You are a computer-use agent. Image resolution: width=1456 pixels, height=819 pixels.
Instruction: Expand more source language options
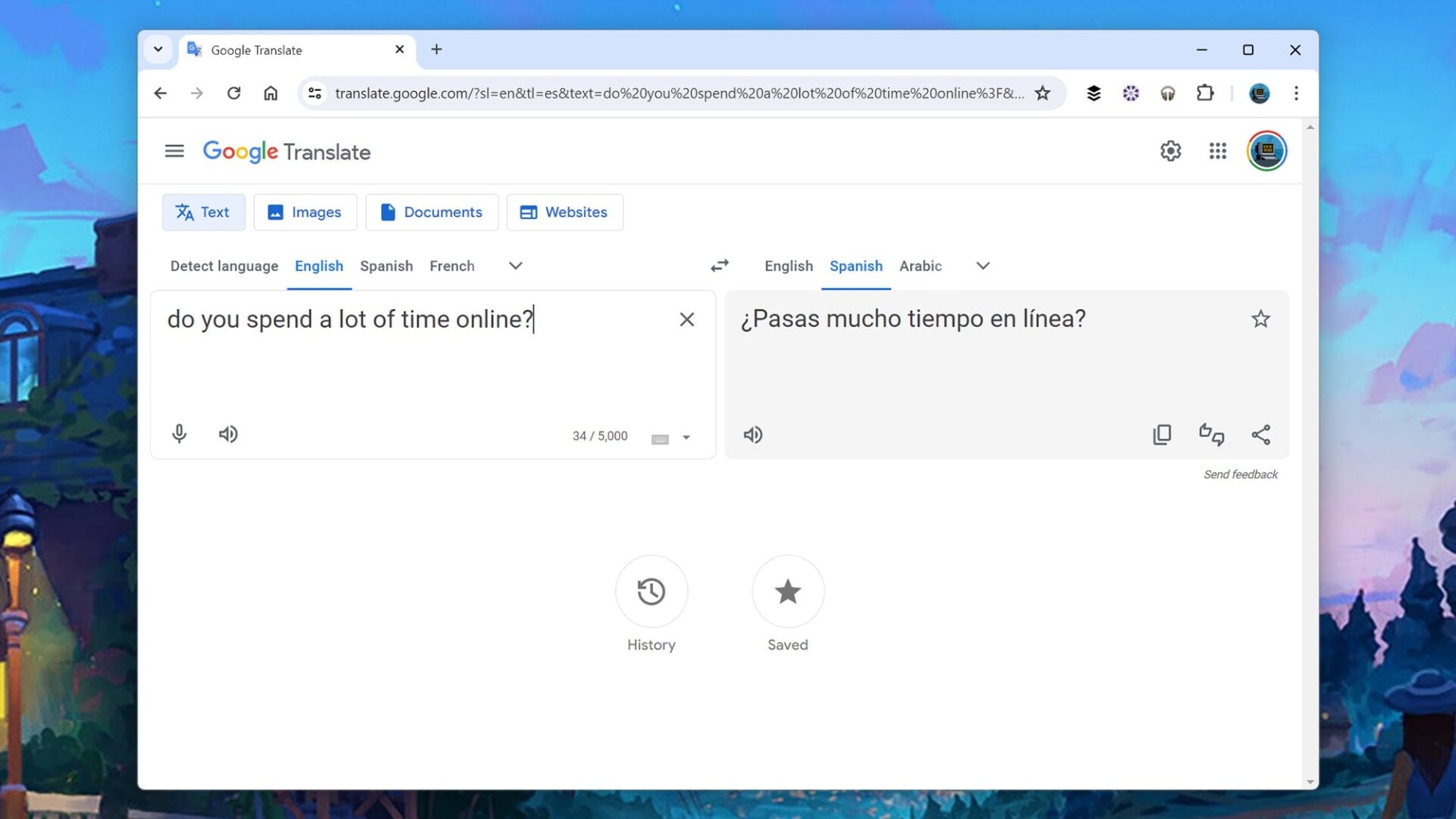tap(515, 266)
